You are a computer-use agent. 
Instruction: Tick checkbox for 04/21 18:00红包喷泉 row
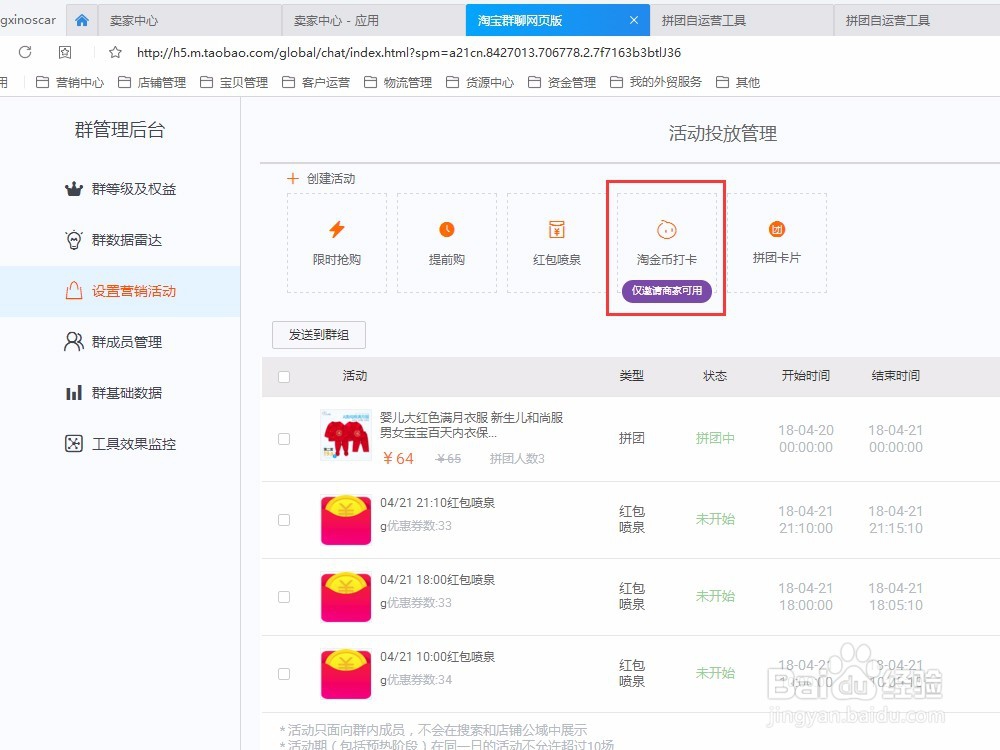[284, 597]
